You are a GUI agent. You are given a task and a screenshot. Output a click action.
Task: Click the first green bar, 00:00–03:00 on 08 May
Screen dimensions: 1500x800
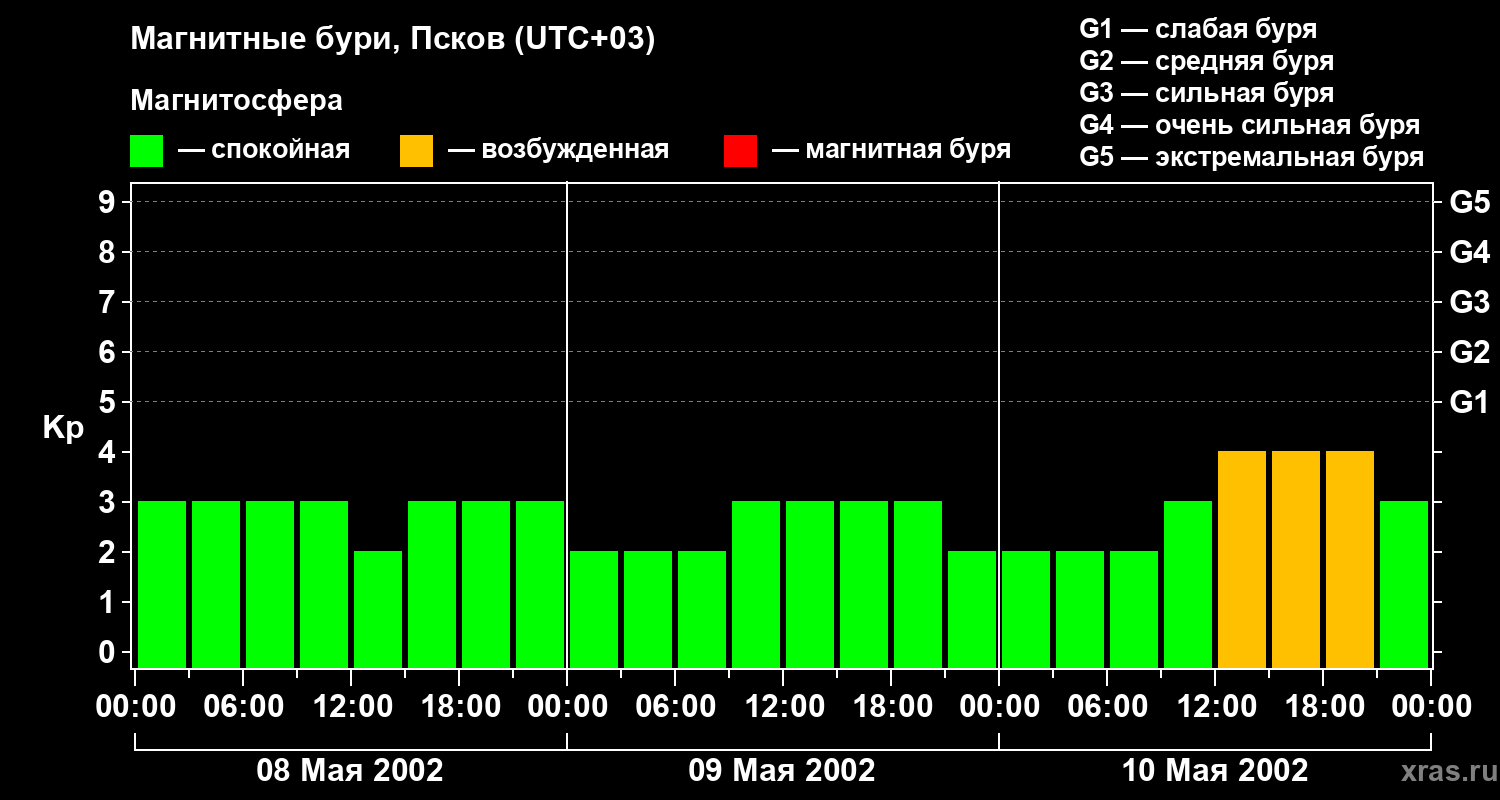pyautogui.click(x=162, y=584)
